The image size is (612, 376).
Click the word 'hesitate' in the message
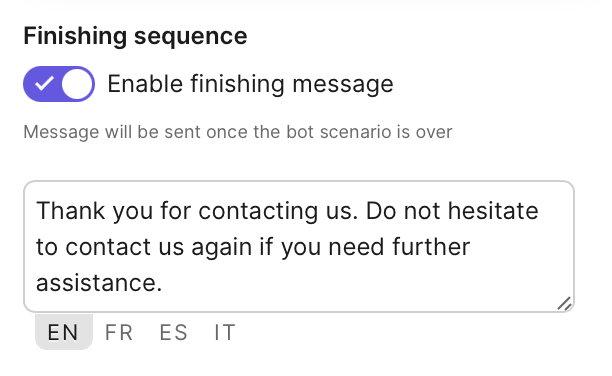pos(493,210)
